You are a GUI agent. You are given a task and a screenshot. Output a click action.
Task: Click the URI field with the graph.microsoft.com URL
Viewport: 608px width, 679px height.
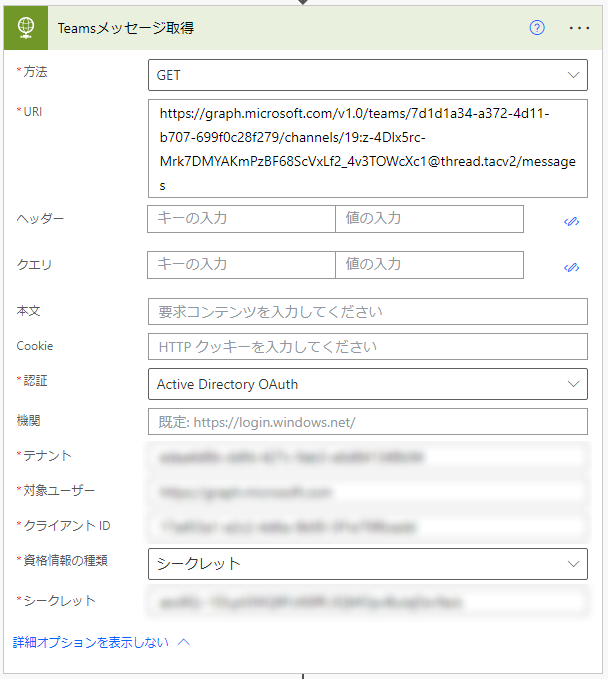tap(368, 149)
